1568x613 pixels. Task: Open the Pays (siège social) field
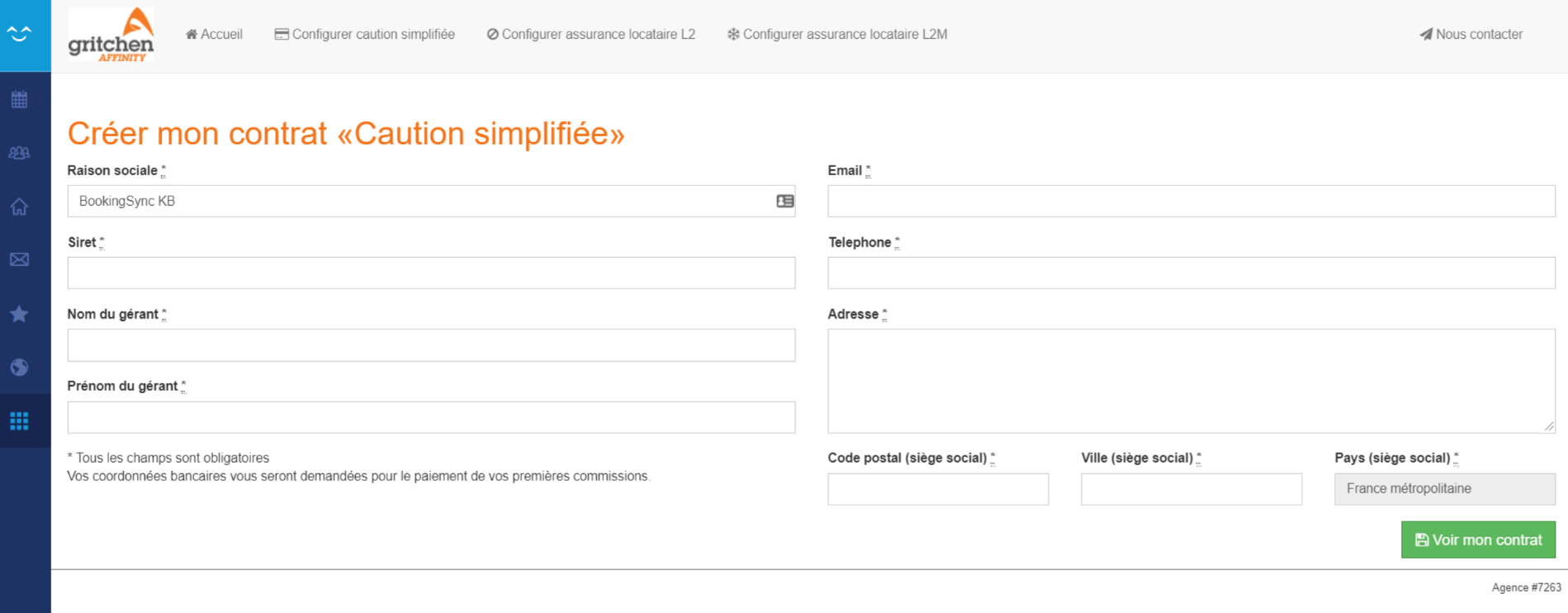[1444, 489]
